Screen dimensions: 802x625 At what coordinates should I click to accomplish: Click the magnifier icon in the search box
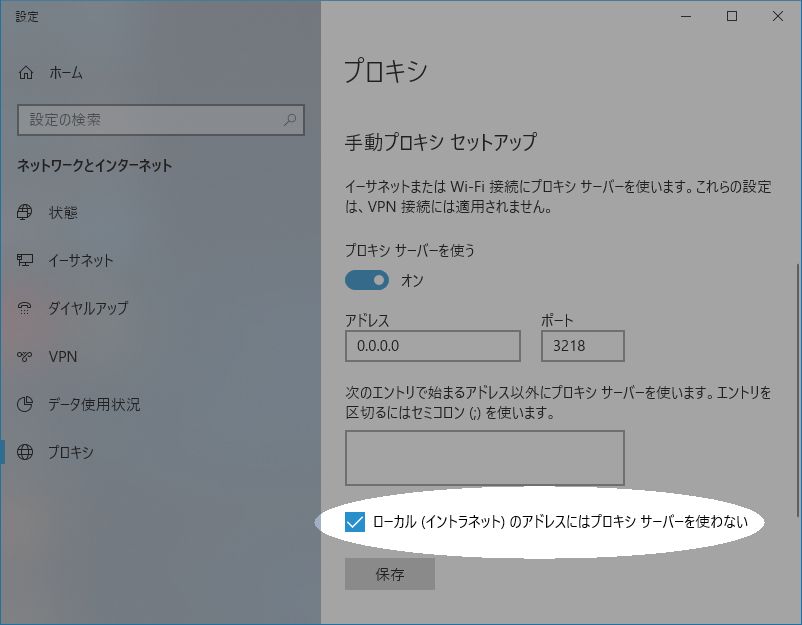pyautogui.click(x=290, y=119)
